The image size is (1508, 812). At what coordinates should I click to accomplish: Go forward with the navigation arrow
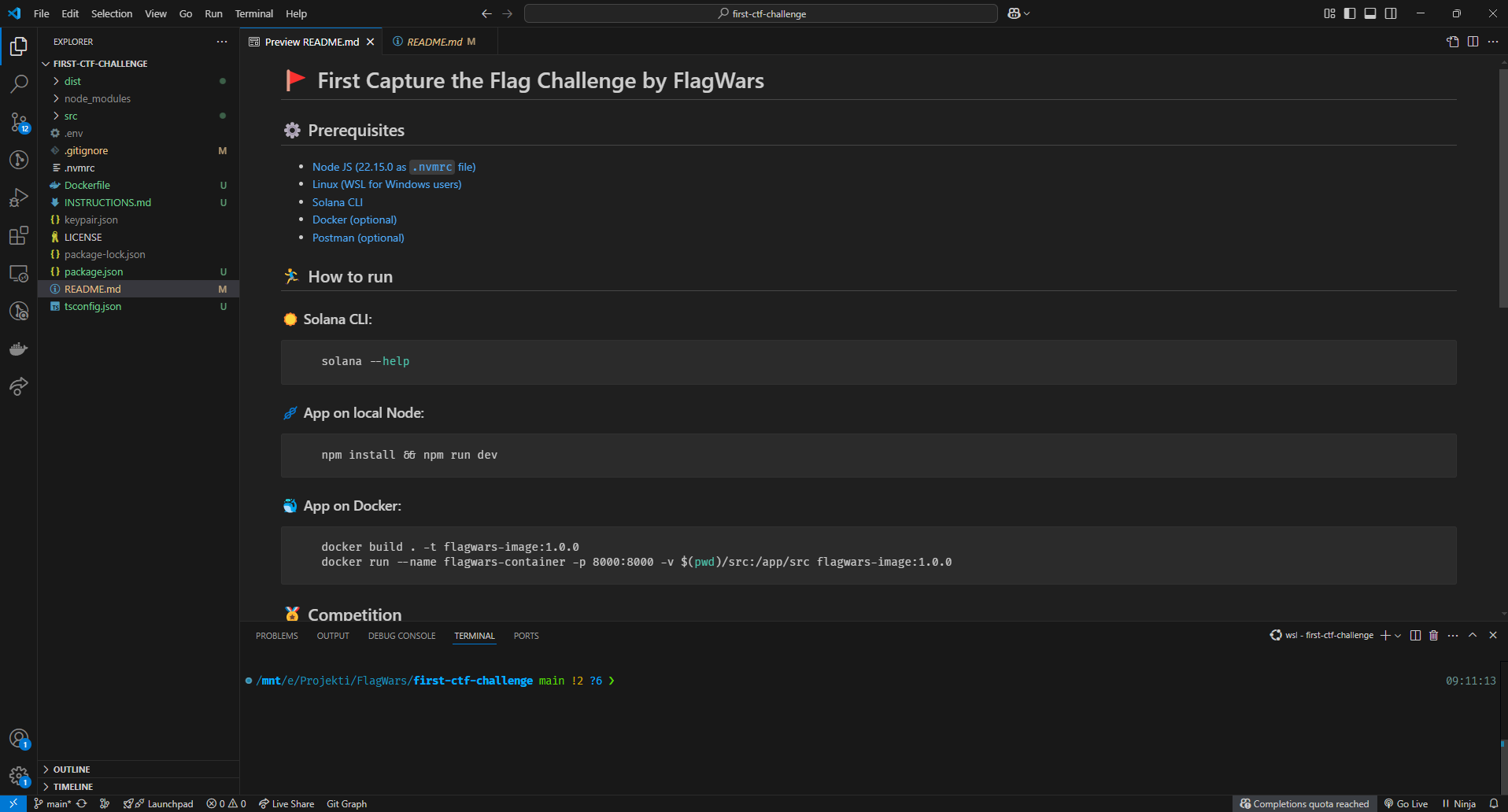508,13
